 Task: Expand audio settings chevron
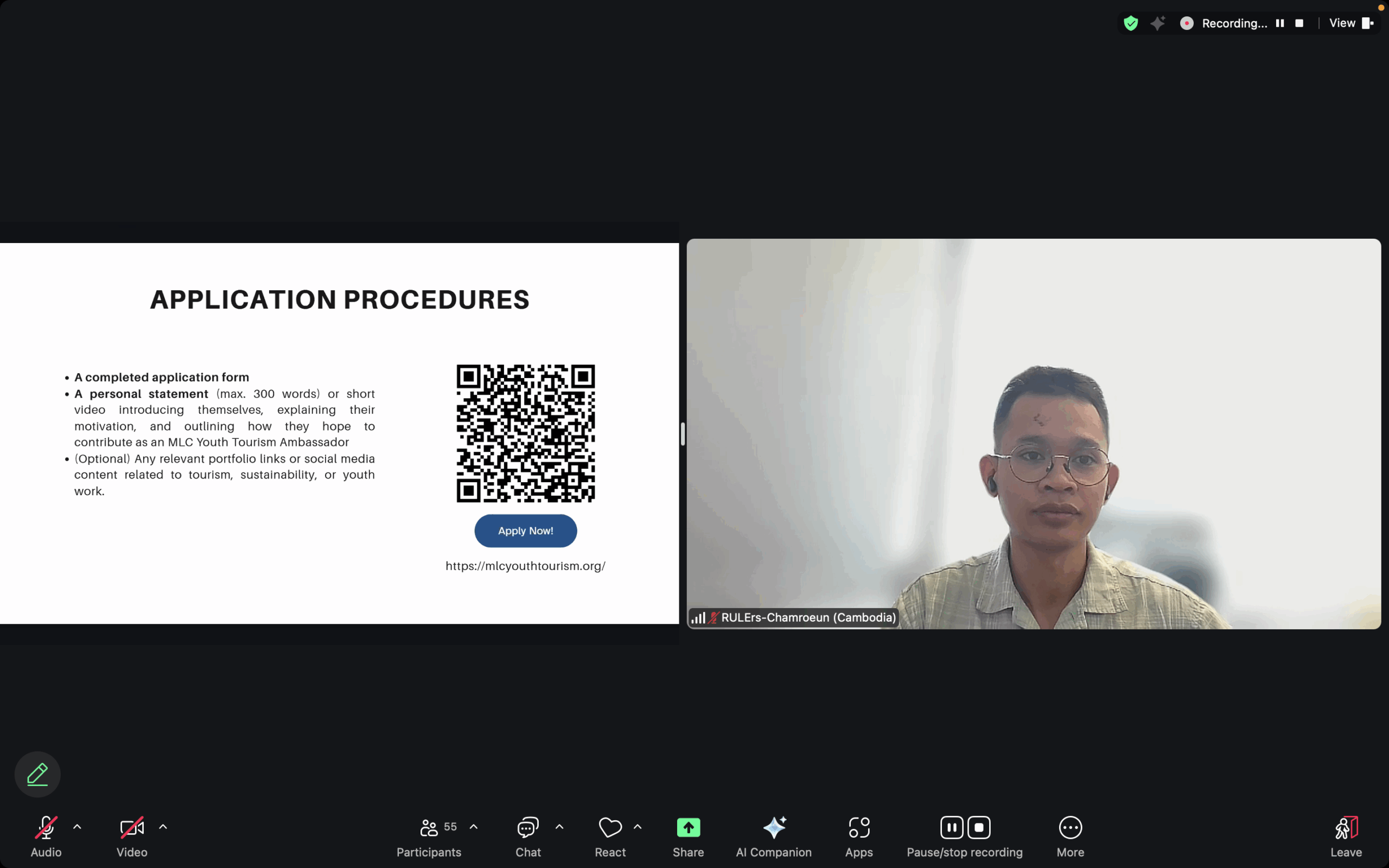[77, 827]
